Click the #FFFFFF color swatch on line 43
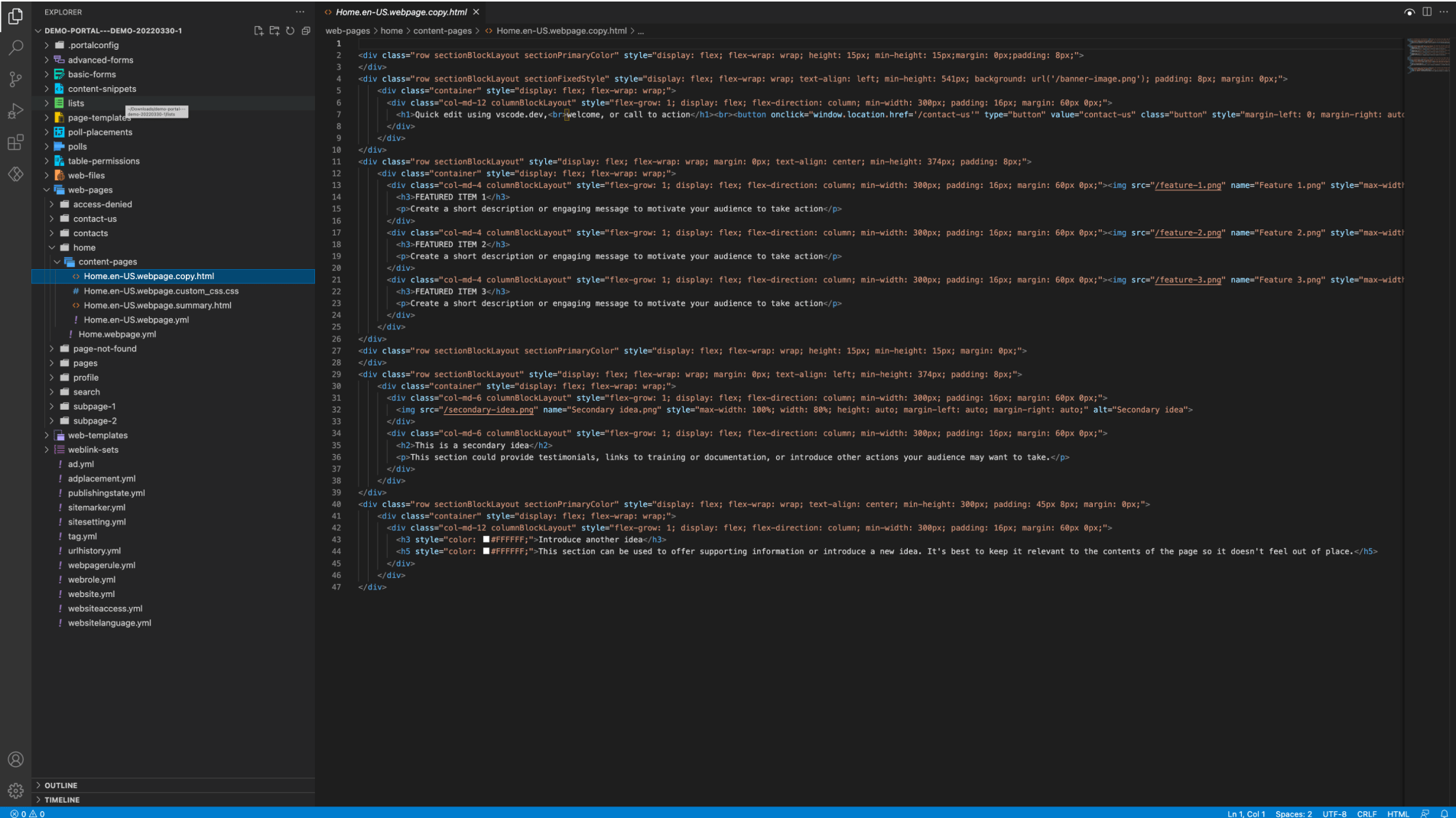Image resolution: width=1456 pixels, height=818 pixels. click(x=486, y=539)
